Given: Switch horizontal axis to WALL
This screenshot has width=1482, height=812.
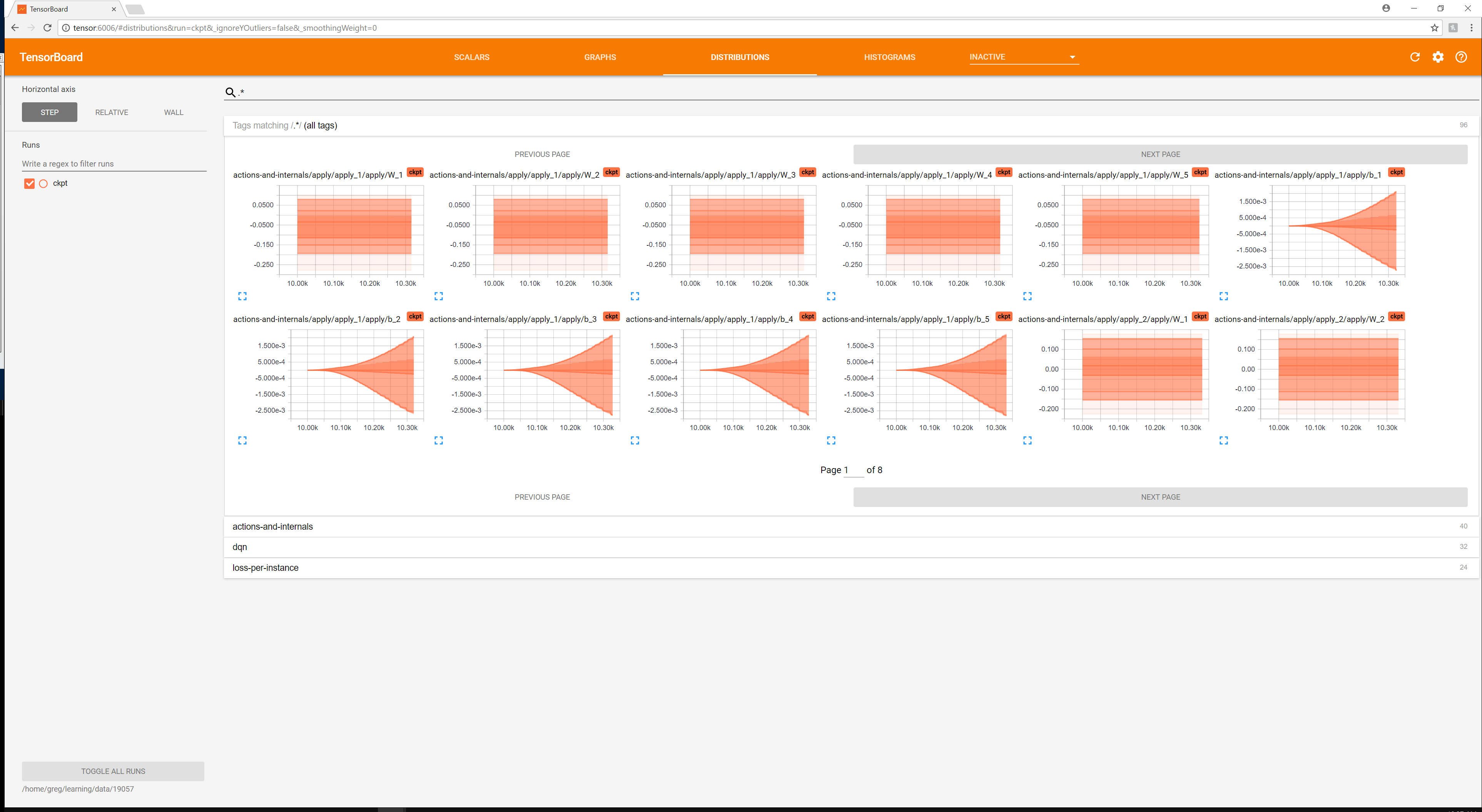Looking at the screenshot, I should point(172,112).
